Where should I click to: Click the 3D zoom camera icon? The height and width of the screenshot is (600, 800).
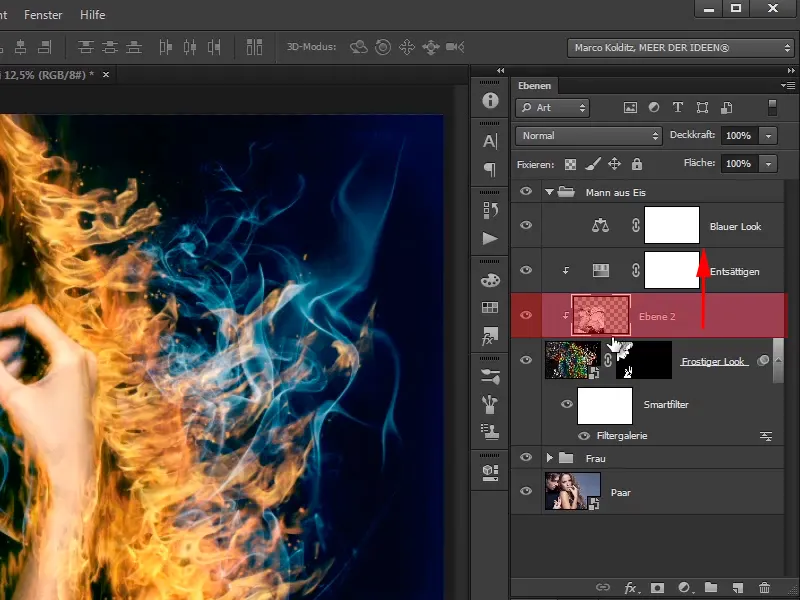pyautogui.click(x=455, y=47)
